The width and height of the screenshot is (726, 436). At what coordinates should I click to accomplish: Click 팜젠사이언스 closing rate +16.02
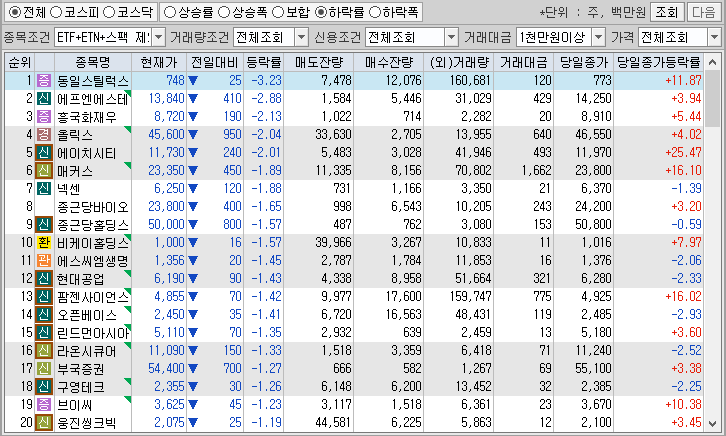tap(683, 297)
